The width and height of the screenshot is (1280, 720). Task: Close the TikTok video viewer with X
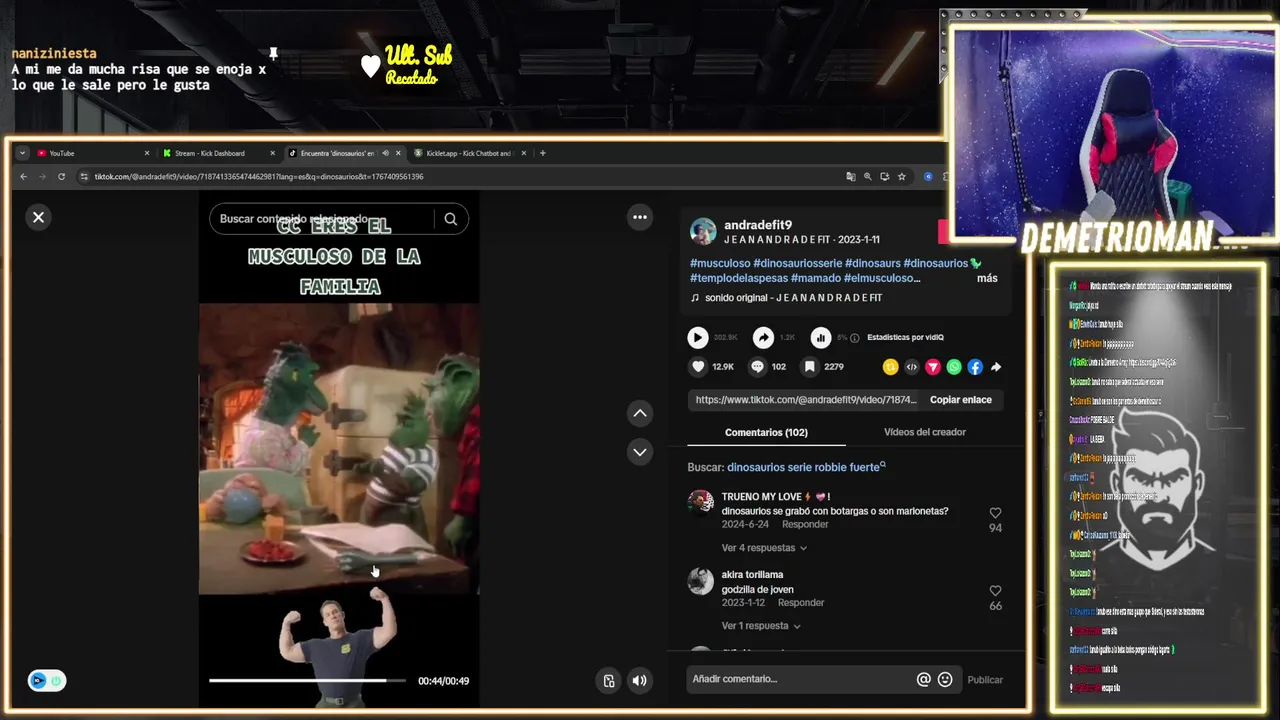(x=38, y=217)
